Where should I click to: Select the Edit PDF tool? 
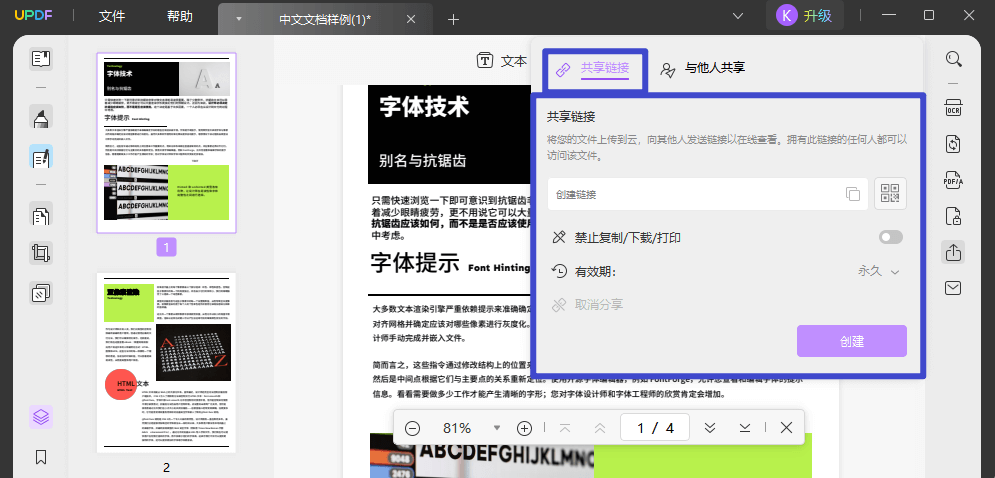pos(41,157)
